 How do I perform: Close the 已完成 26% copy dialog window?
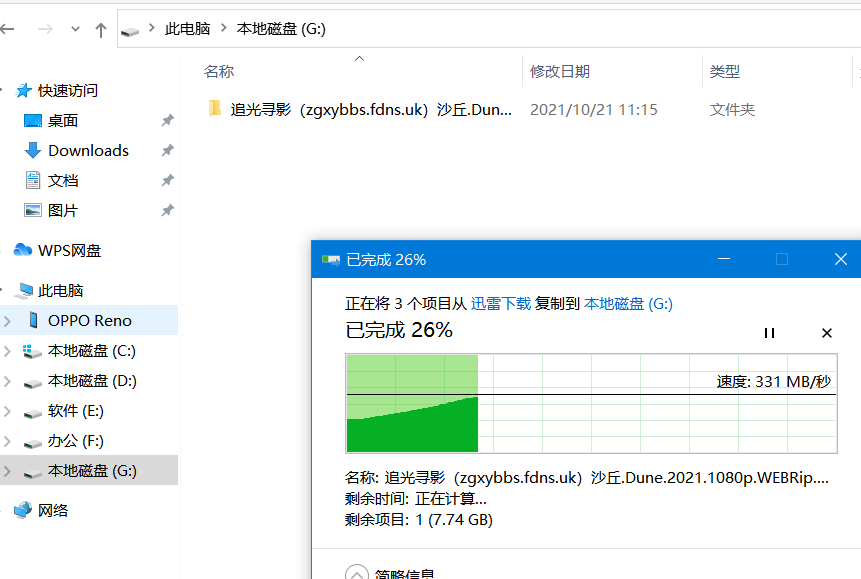point(840,259)
